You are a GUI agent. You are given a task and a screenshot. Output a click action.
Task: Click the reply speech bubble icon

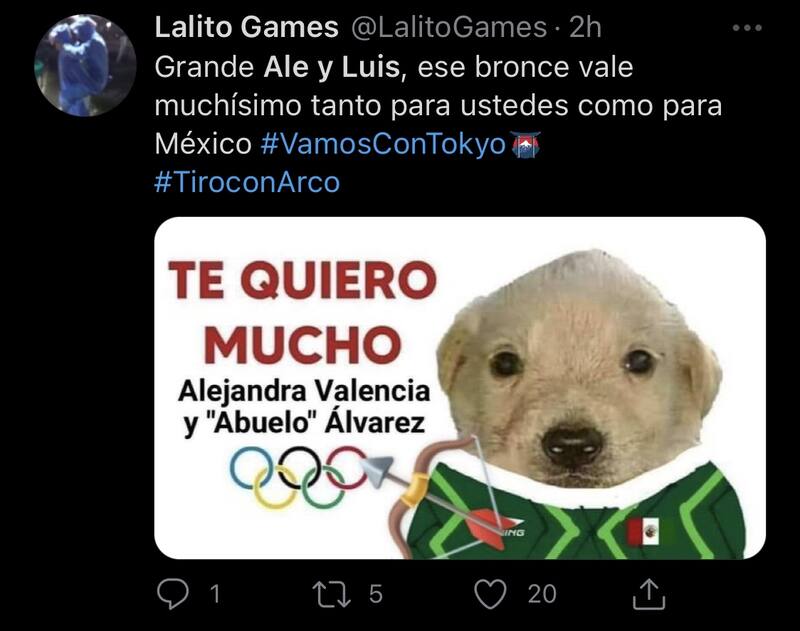click(172, 594)
